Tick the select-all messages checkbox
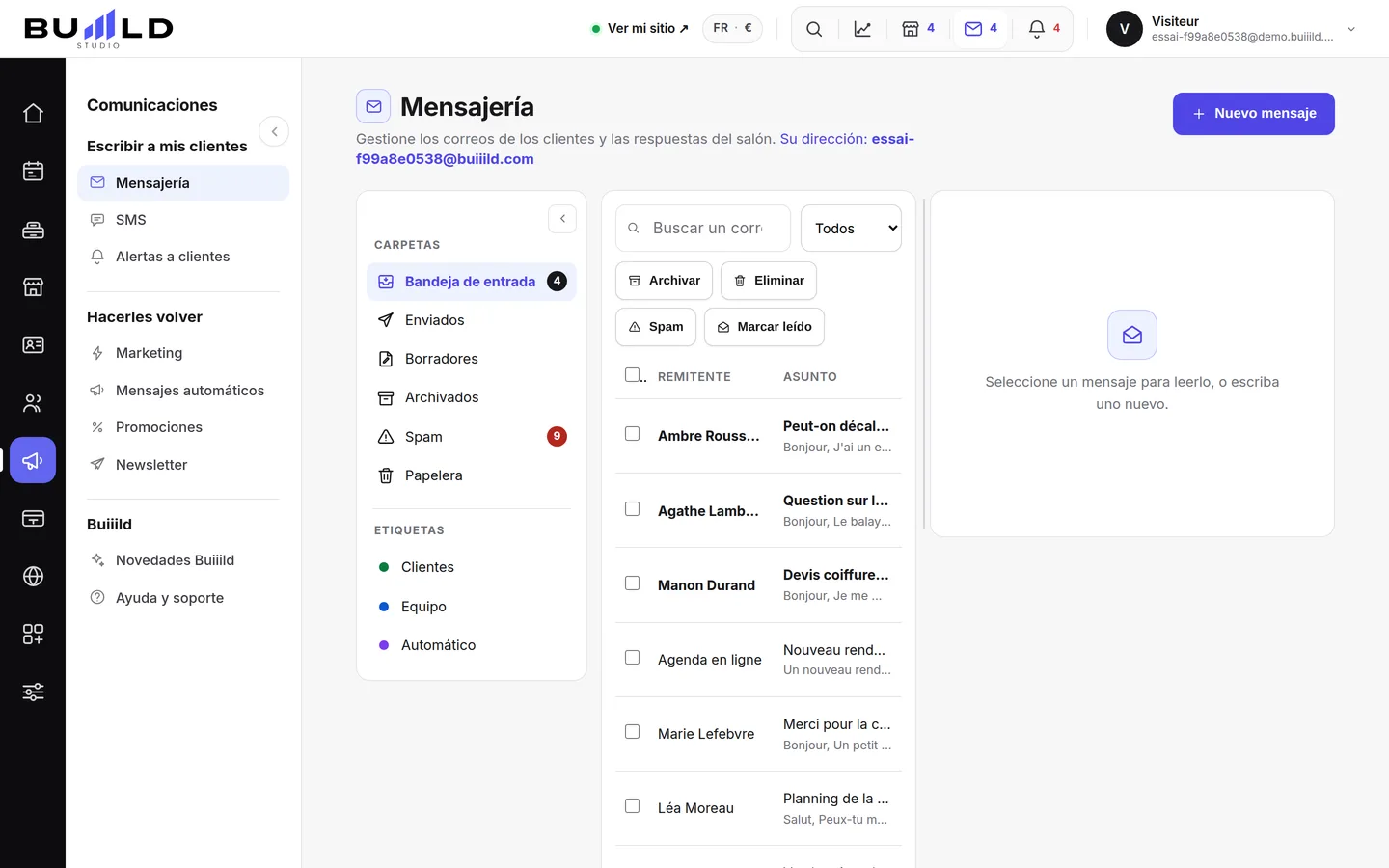Image resolution: width=1389 pixels, height=868 pixels. 633,375
